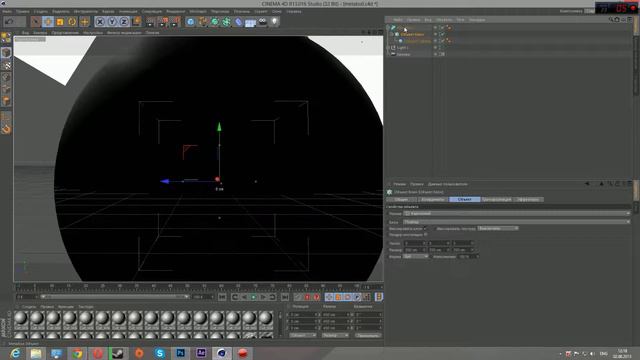Select the Камера object row
The width and height of the screenshot is (640, 360).
coord(403,54)
